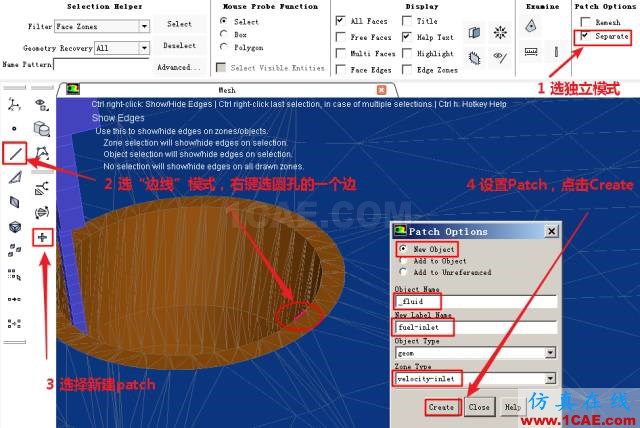
Task: Click the inward arrows burst display icon
Action: coord(500,32)
